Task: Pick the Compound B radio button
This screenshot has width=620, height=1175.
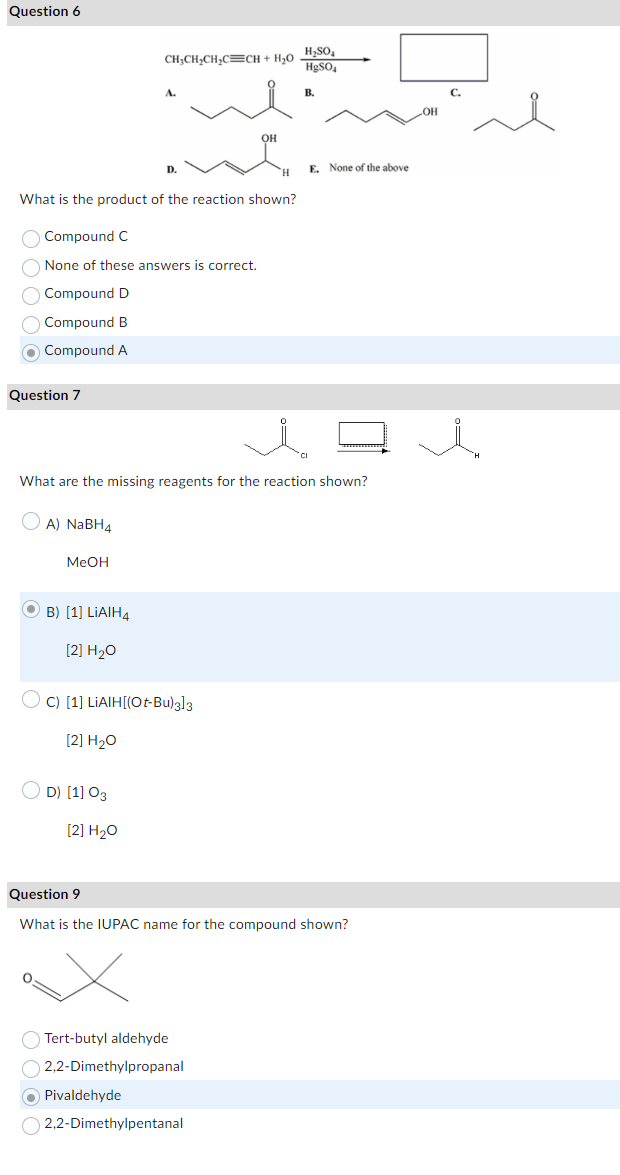Action: (30, 322)
